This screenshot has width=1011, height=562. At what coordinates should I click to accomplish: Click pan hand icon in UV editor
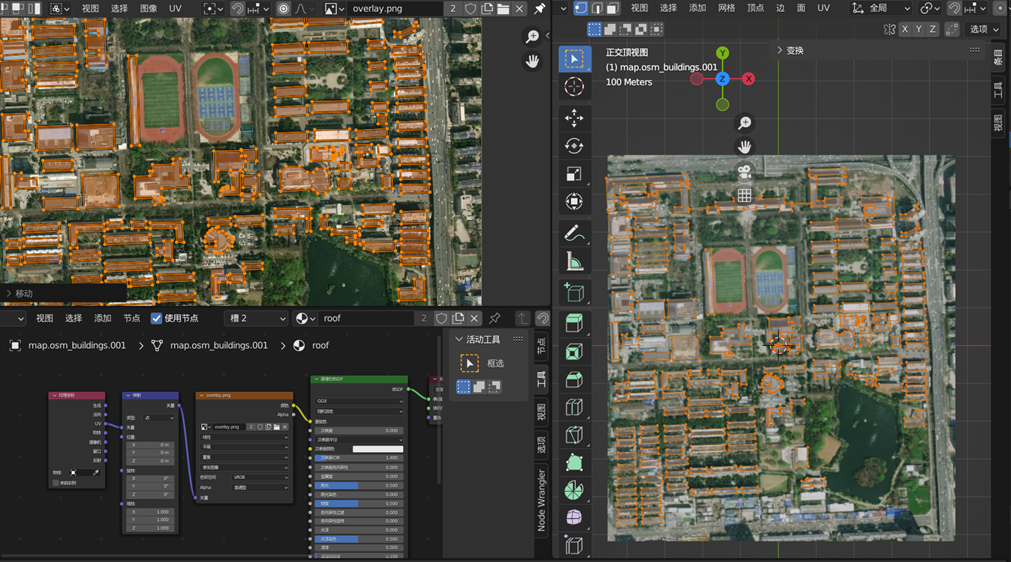(532, 61)
